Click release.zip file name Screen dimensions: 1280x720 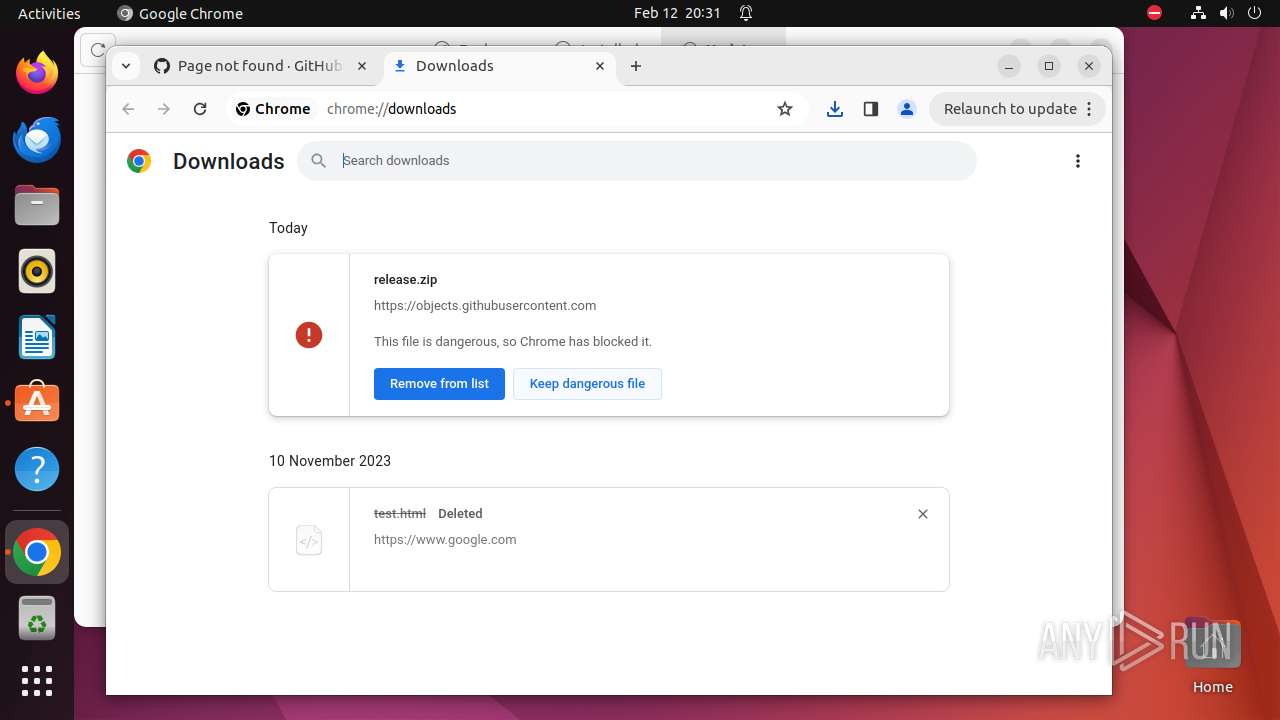(405, 280)
